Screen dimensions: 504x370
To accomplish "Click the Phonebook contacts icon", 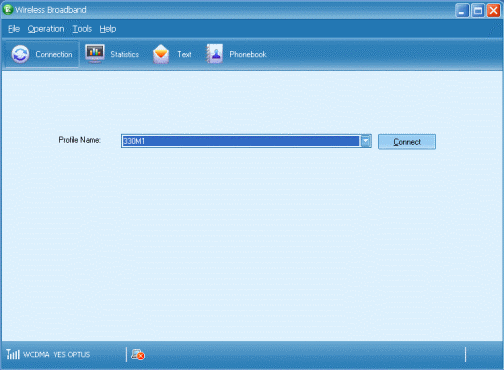I will tap(215, 54).
